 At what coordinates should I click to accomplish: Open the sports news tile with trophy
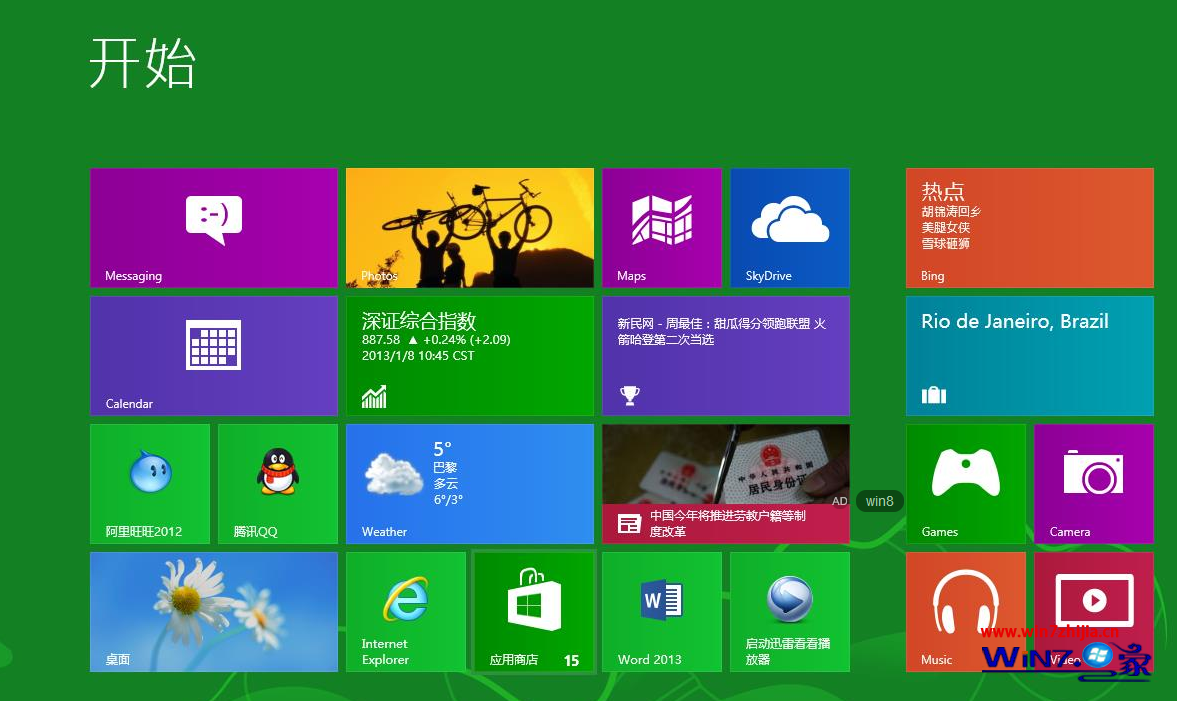pyautogui.click(x=726, y=356)
